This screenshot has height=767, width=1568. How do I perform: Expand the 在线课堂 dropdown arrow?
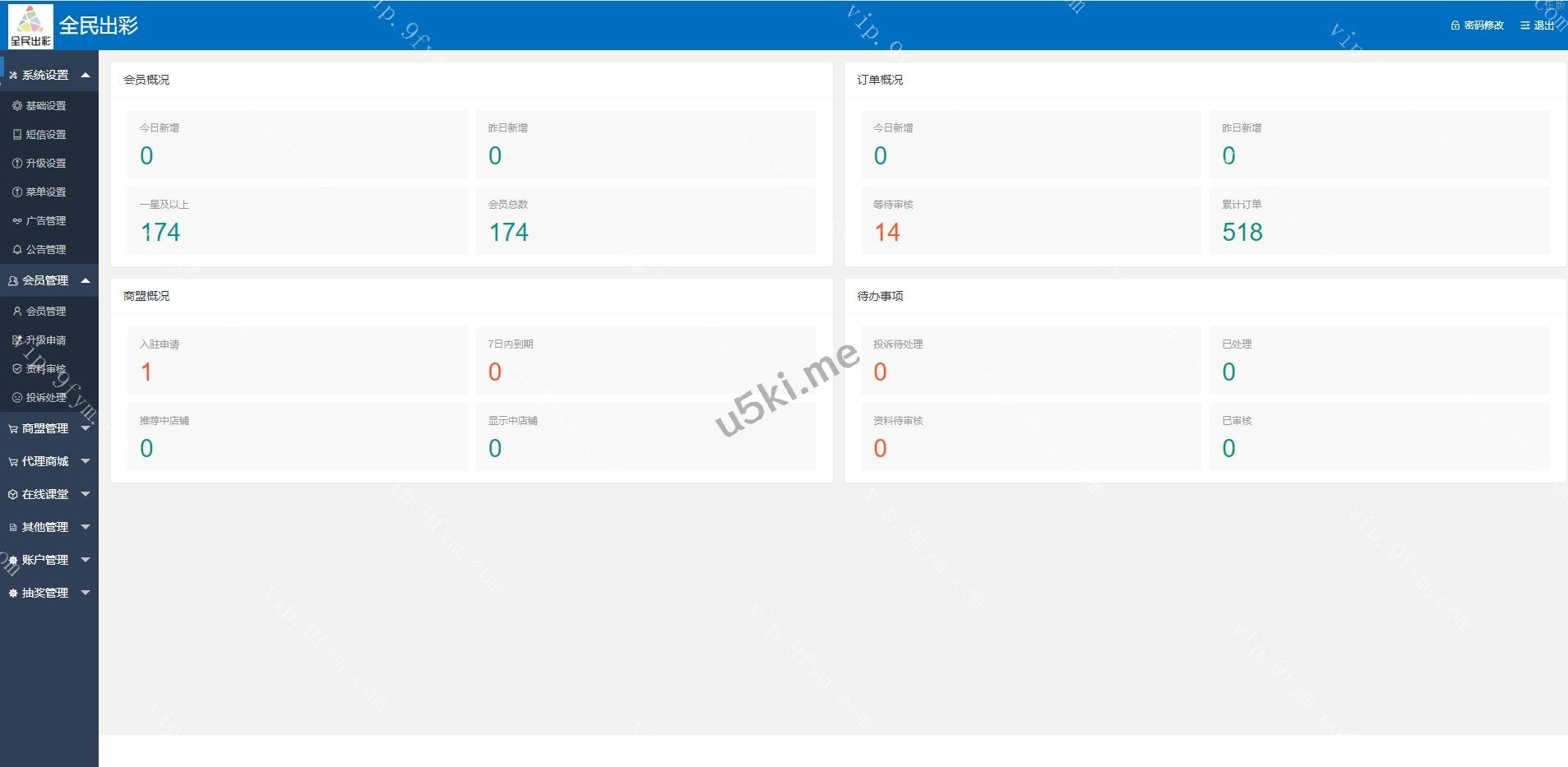(86, 494)
